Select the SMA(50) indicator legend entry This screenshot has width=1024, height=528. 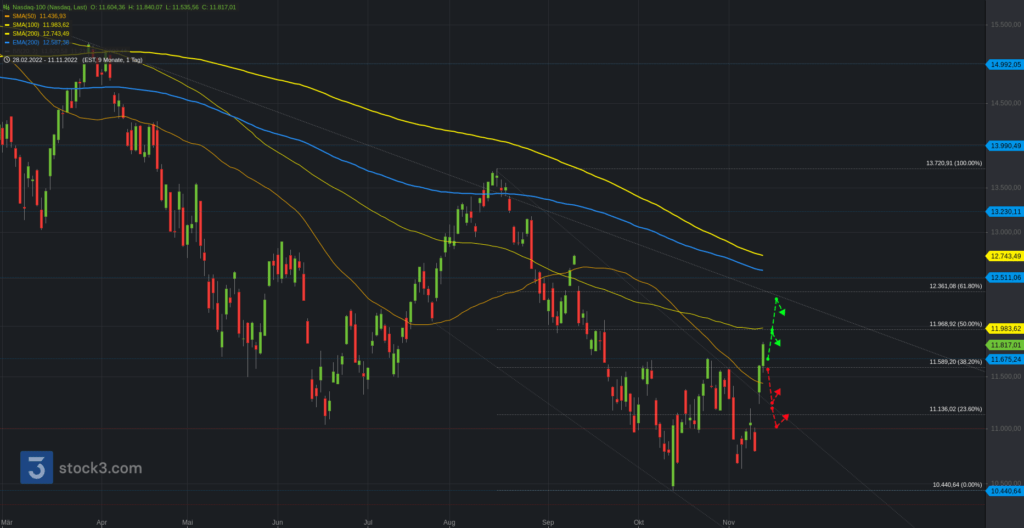40,16
